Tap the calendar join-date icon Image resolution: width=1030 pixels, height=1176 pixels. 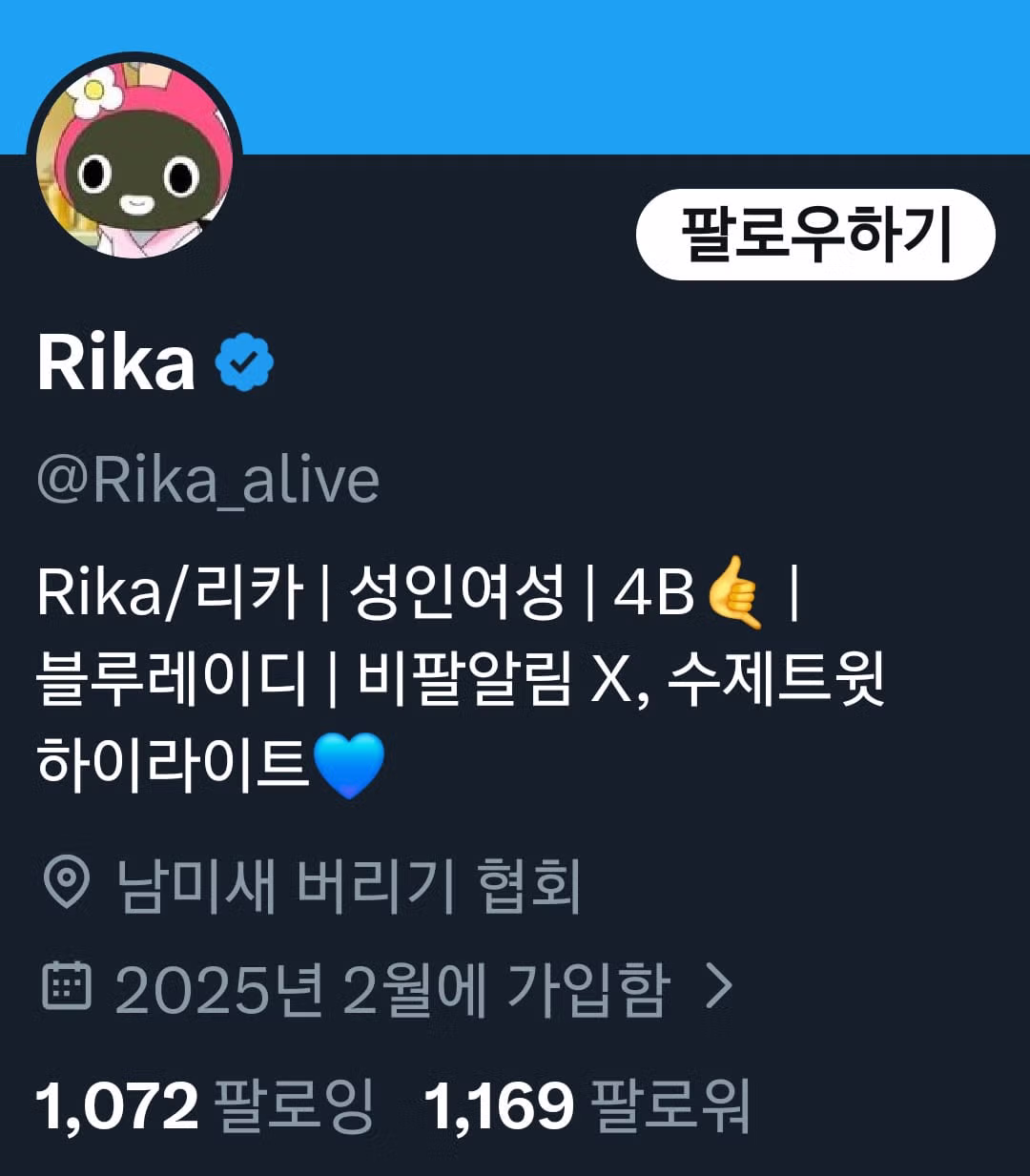click(x=67, y=987)
